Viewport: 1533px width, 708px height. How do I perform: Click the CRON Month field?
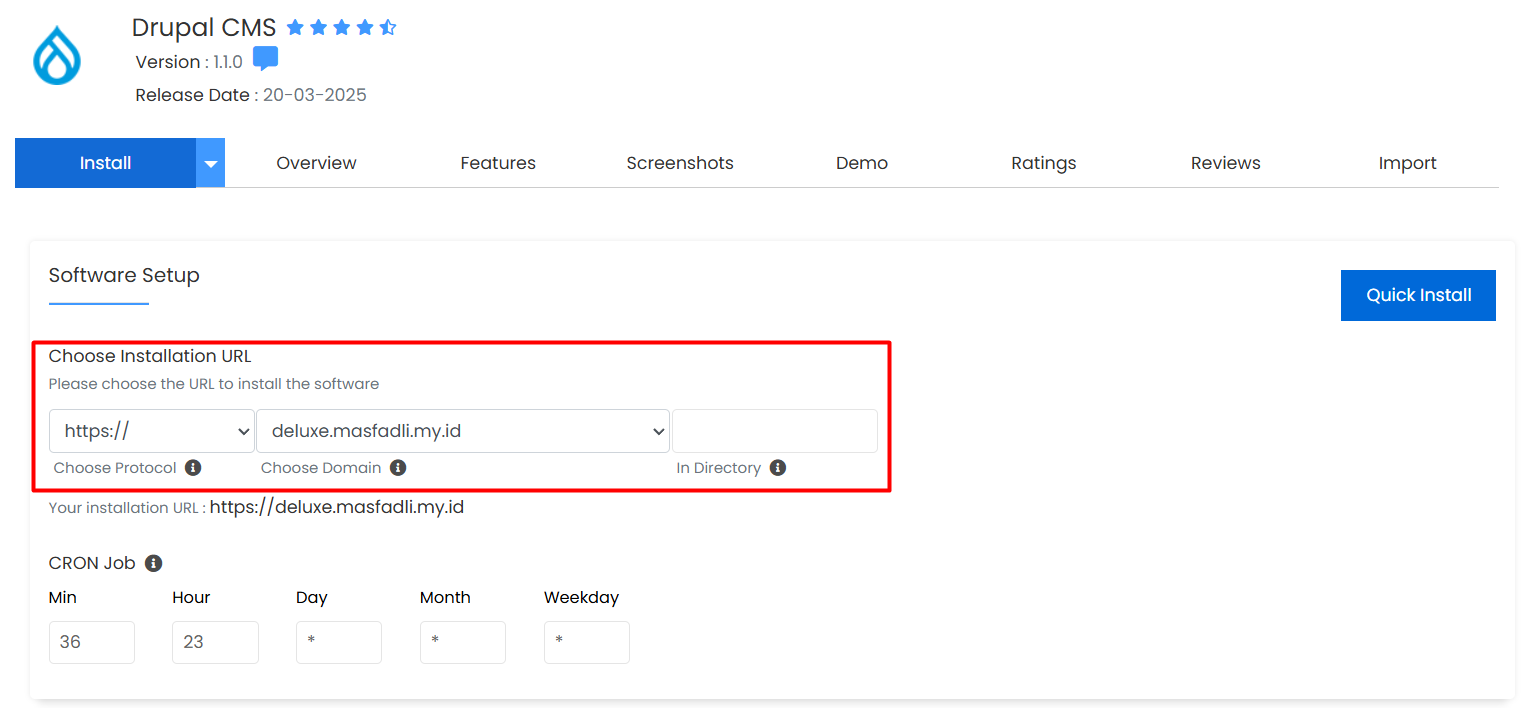[463, 642]
